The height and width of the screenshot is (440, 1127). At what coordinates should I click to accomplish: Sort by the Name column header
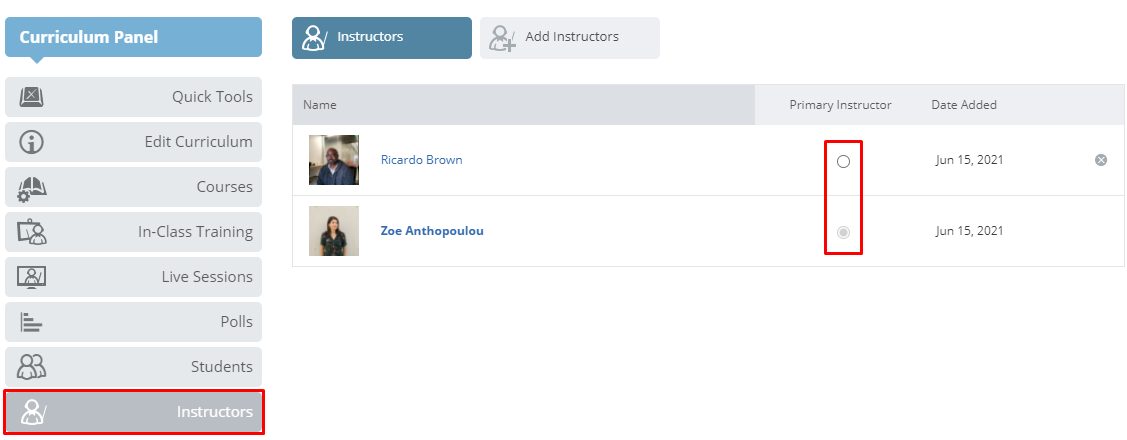[320, 105]
